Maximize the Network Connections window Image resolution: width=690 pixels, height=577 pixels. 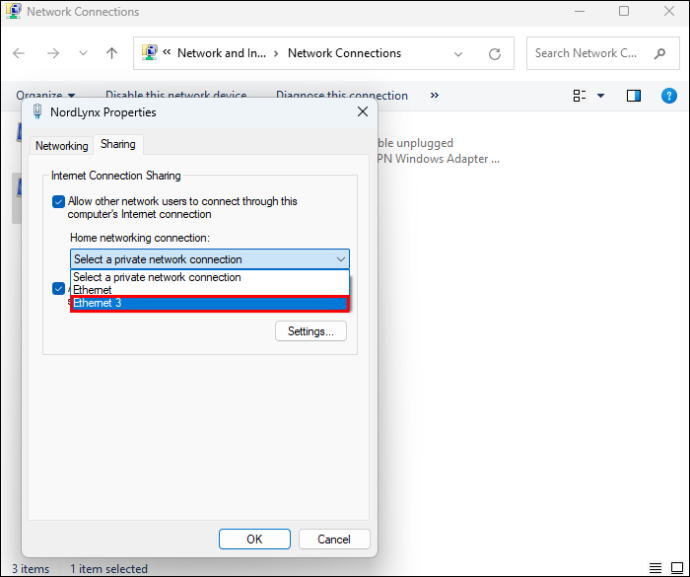point(624,11)
